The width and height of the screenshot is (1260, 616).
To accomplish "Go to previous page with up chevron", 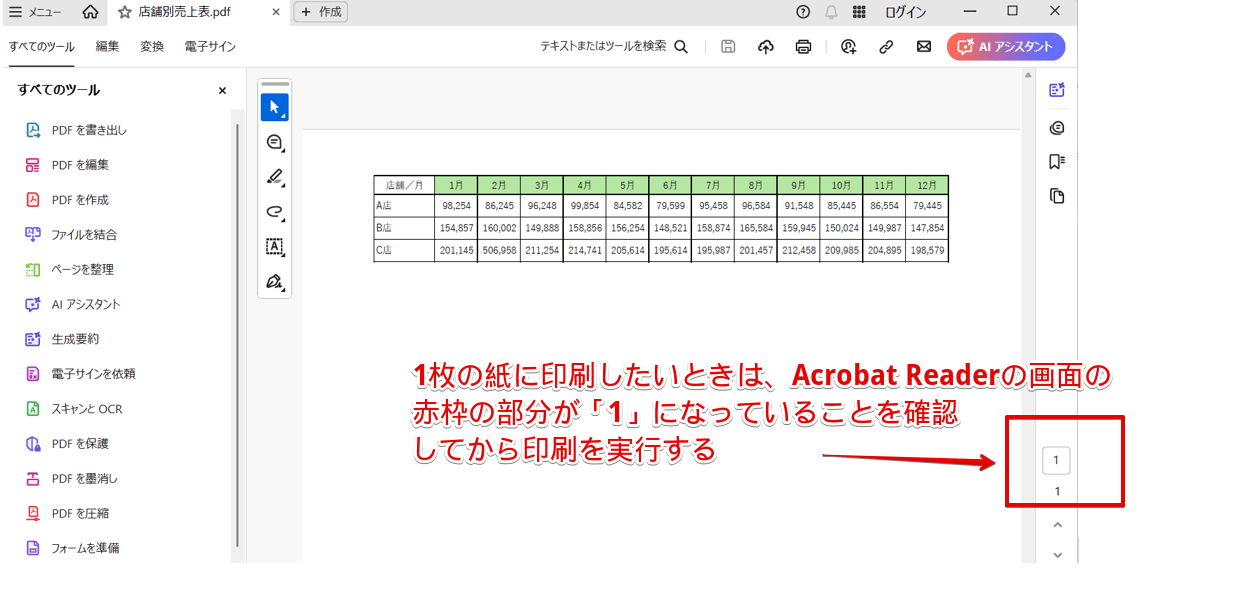I will [1058, 525].
